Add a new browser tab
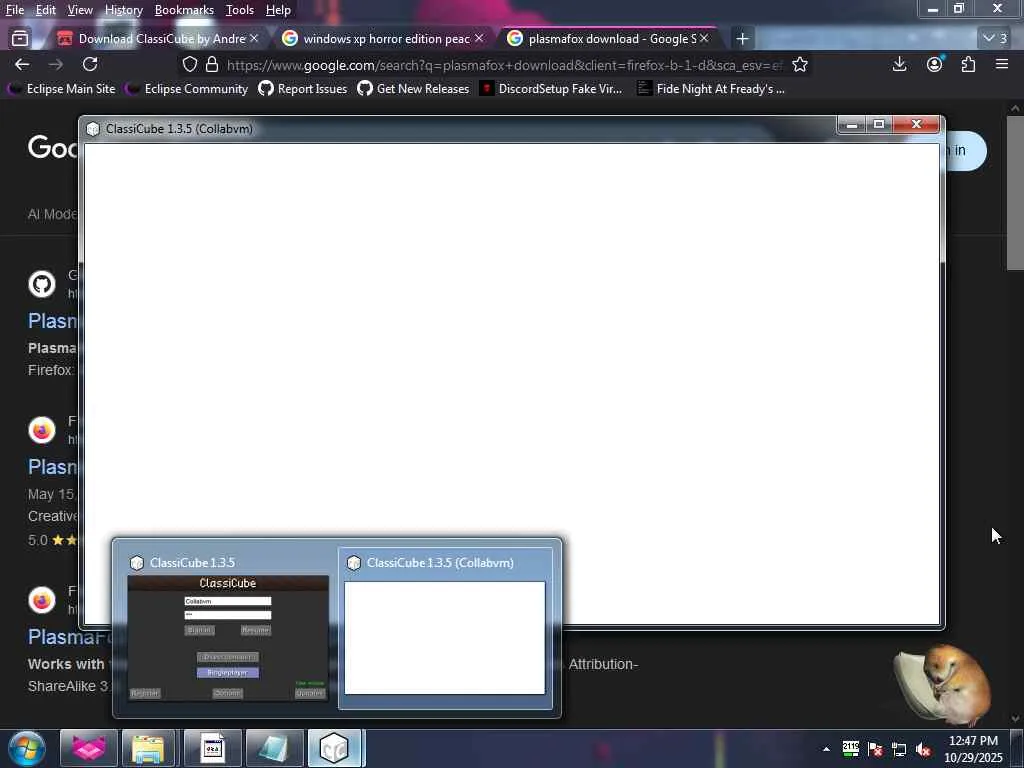This screenshot has height=768, width=1024. click(x=742, y=39)
